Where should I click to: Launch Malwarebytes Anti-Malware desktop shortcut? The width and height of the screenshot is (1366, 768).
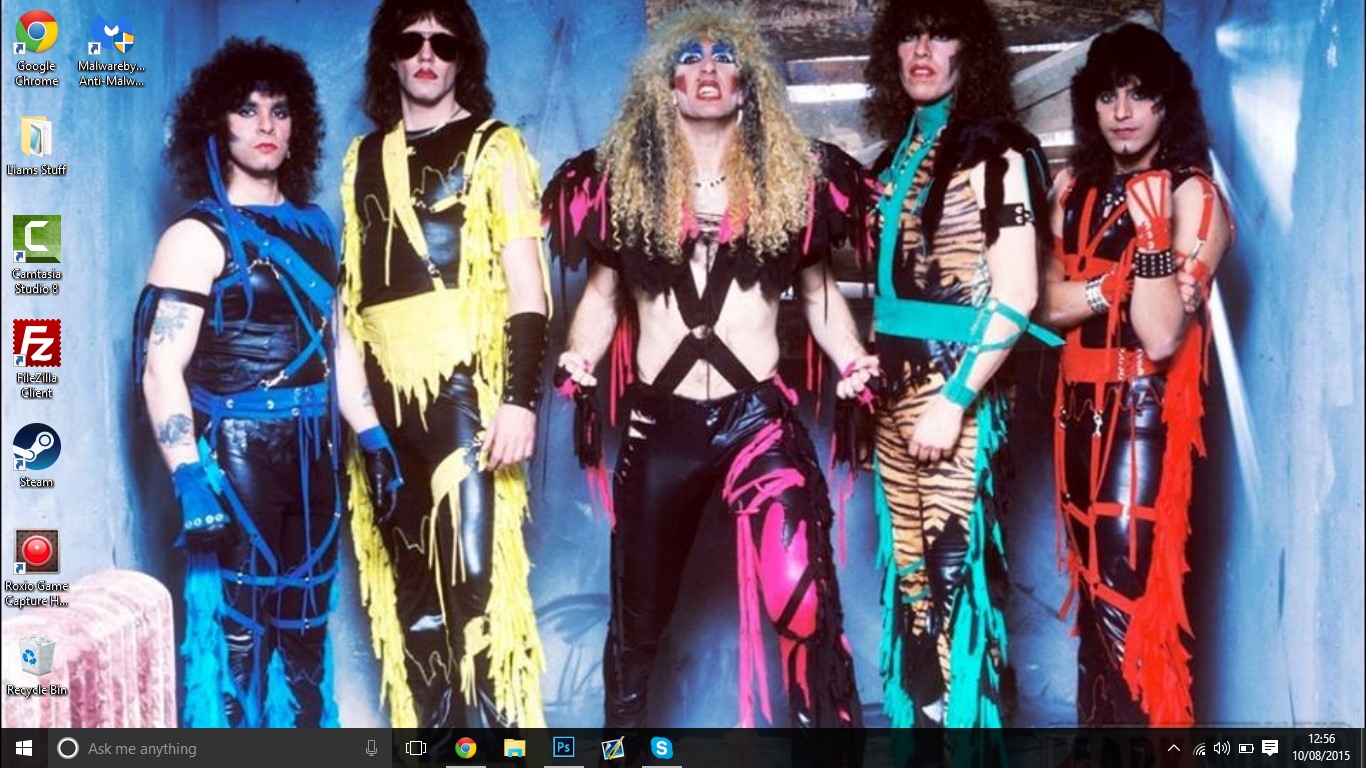[x=112, y=48]
